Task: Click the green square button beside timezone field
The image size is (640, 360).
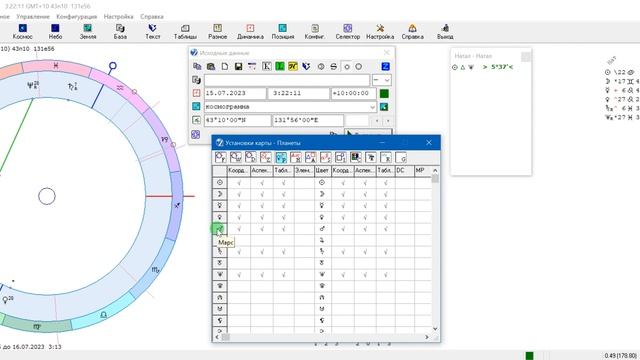Action: (x=384, y=93)
